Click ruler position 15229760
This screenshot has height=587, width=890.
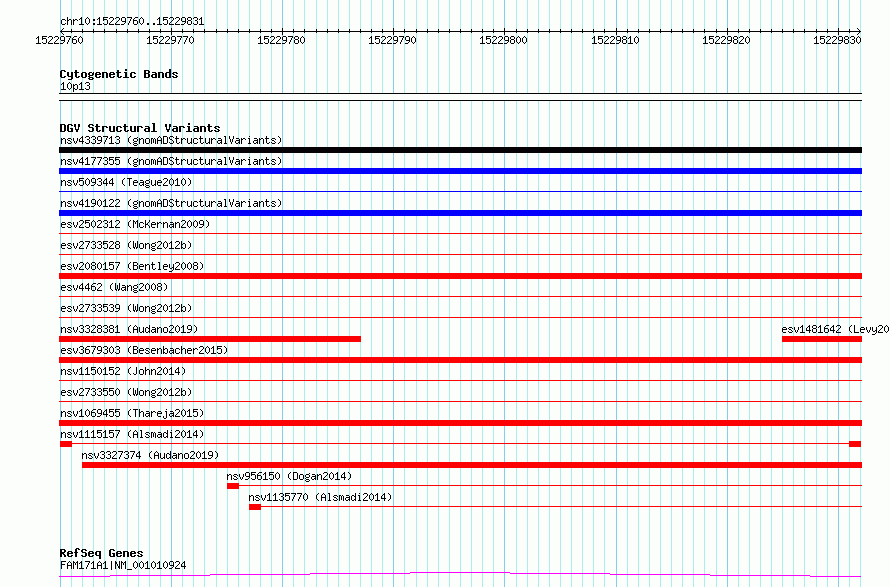(59, 40)
